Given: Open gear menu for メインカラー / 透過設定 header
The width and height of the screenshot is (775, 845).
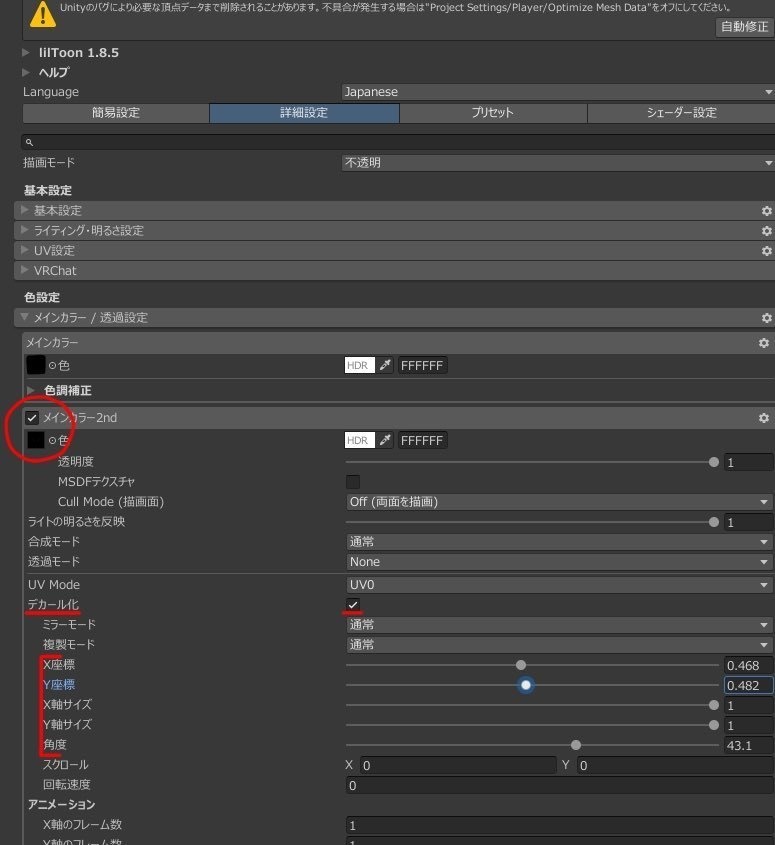Looking at the screenshot, I should pos(766,318).
